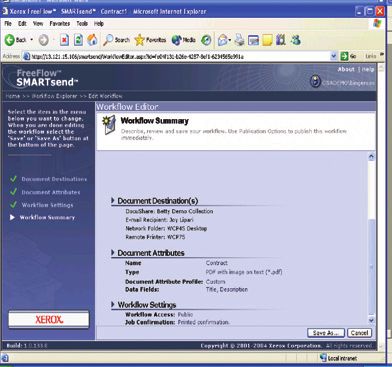The width and height of the screenshot is (392, 367).
Task: Open the address bar dropdown arrow
Action: [x=334, y=56]
